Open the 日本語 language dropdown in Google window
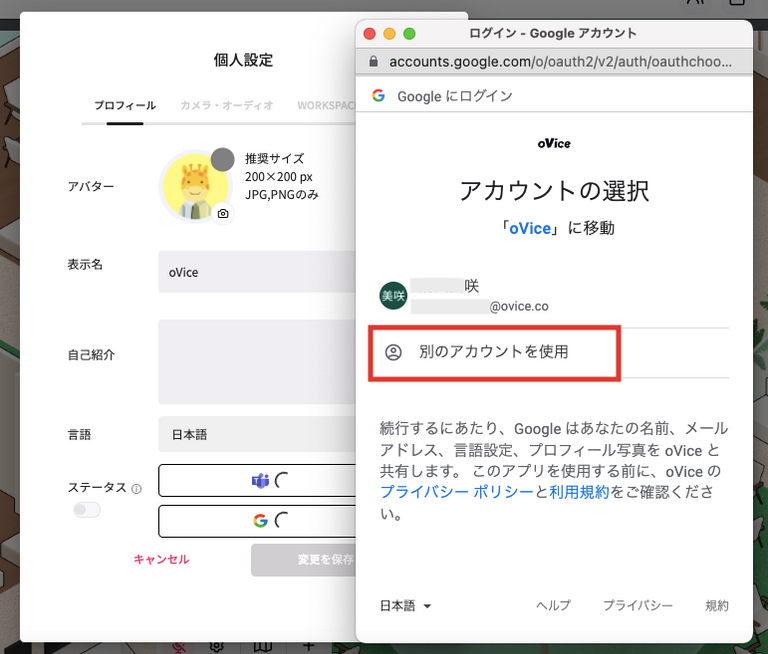Image resolution: width=768 pixels, height=654 pixels. pos(406,606)
